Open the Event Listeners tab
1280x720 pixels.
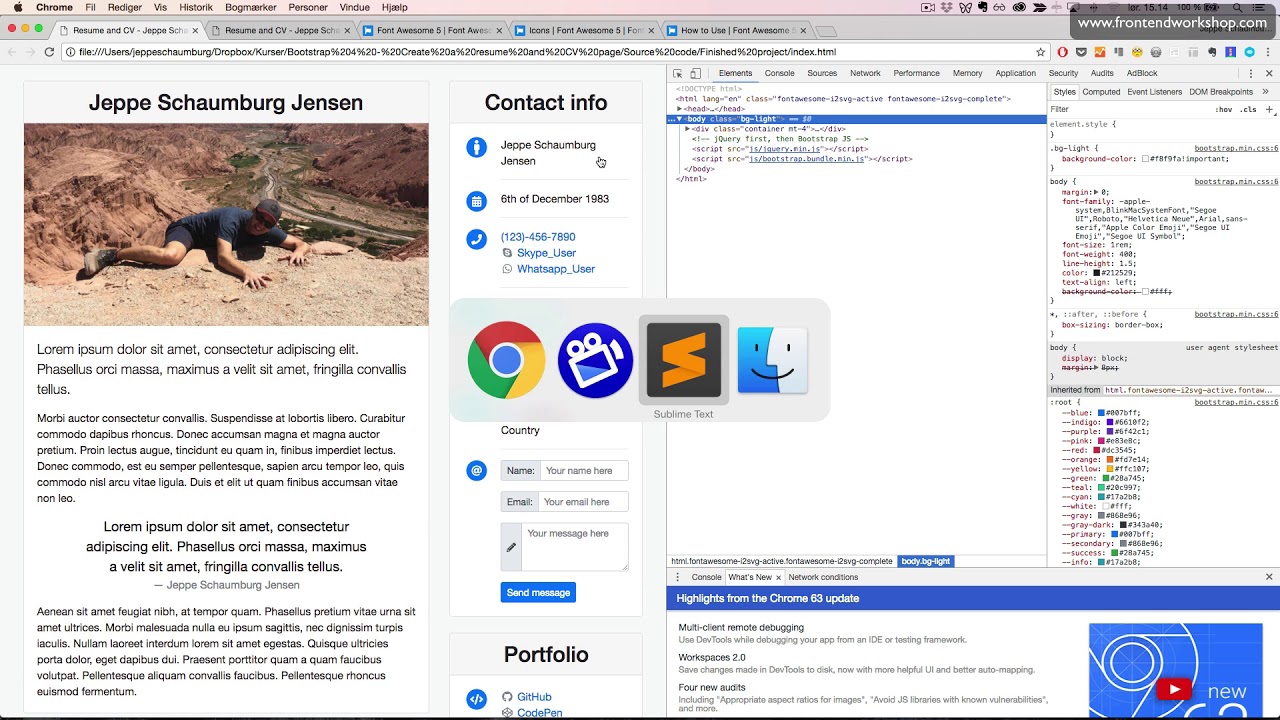point(1154,92)
